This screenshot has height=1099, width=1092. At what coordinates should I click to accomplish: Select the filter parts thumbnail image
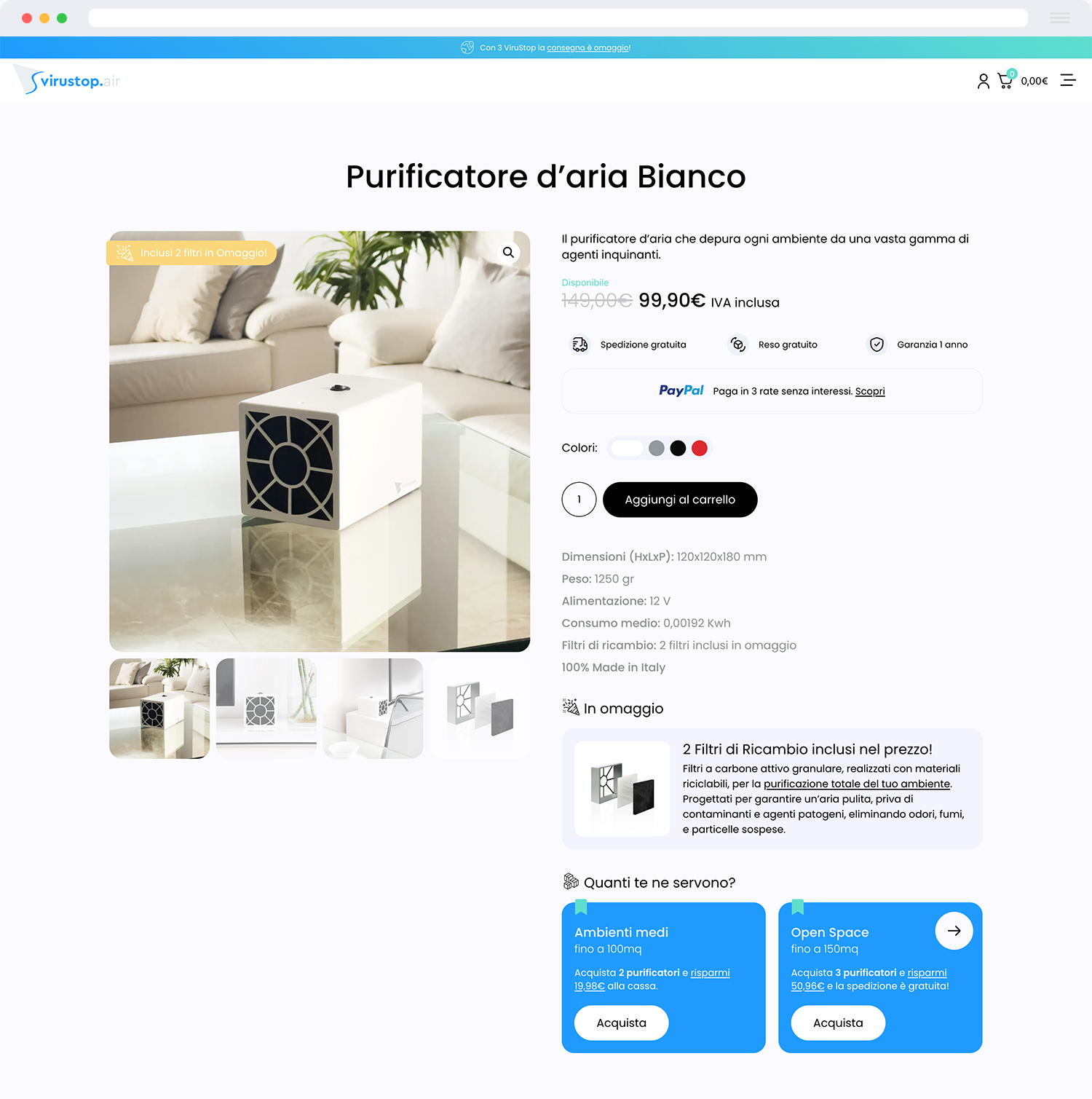click(x=480, y=709)
